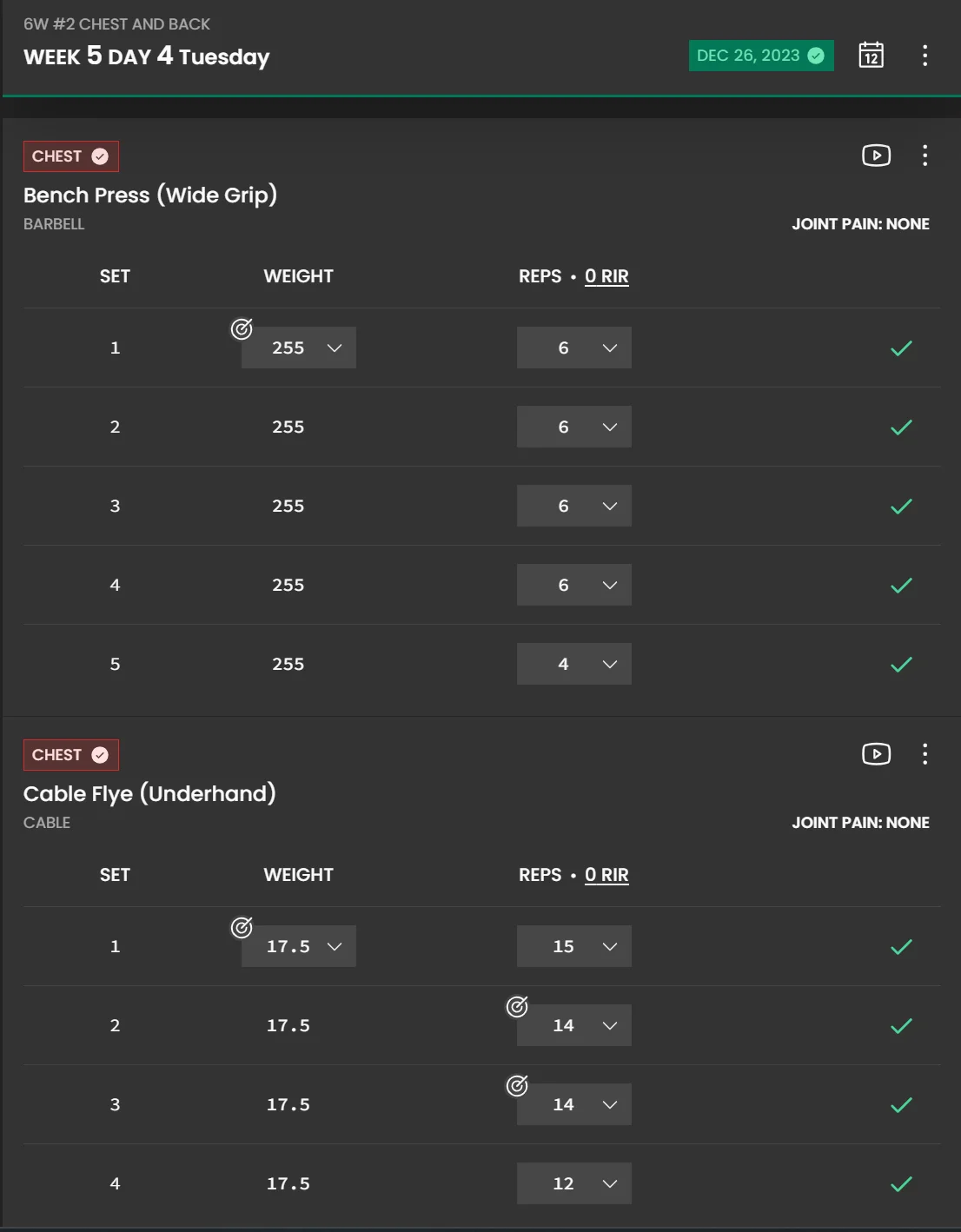
Task: Toggle Cable Flye set 4 completion checkmark
Action: 901,1184
